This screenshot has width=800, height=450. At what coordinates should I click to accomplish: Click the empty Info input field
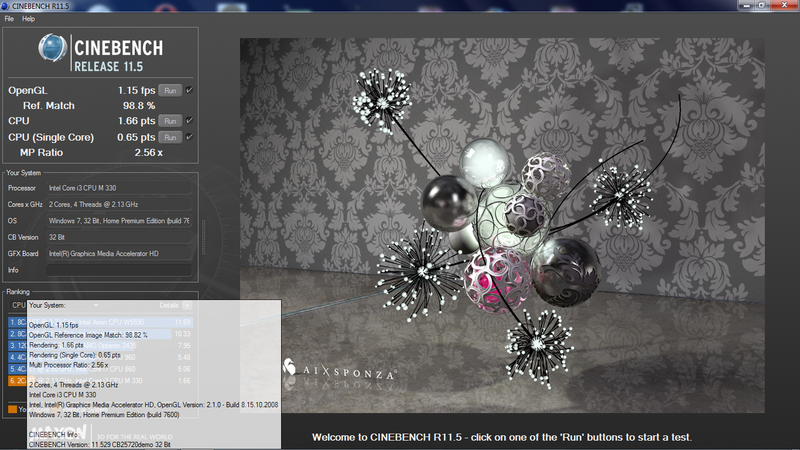coord(119,270)
